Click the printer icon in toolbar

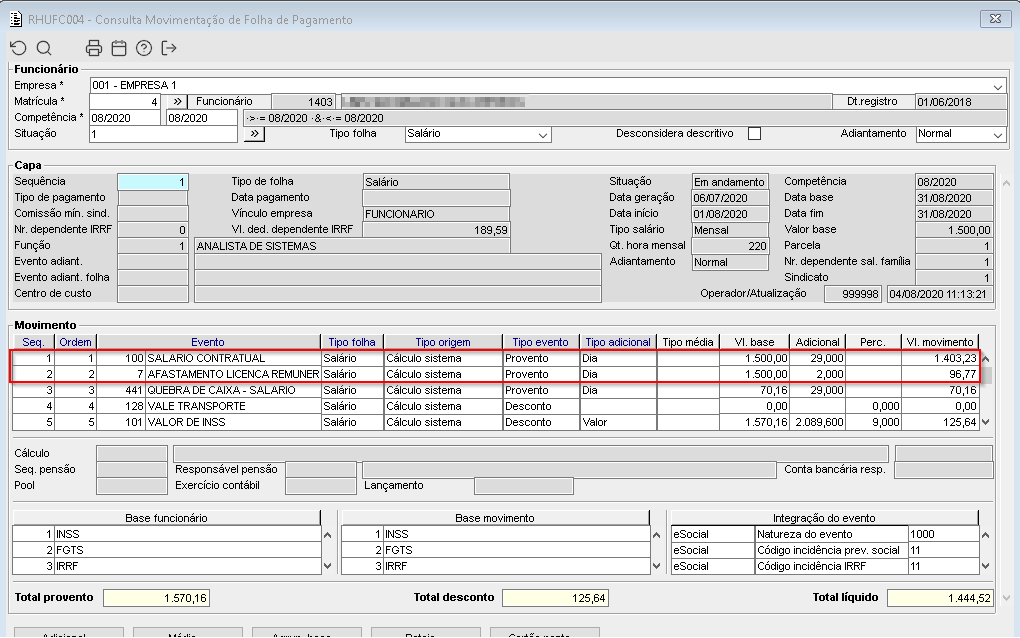(x=94, y=48)
